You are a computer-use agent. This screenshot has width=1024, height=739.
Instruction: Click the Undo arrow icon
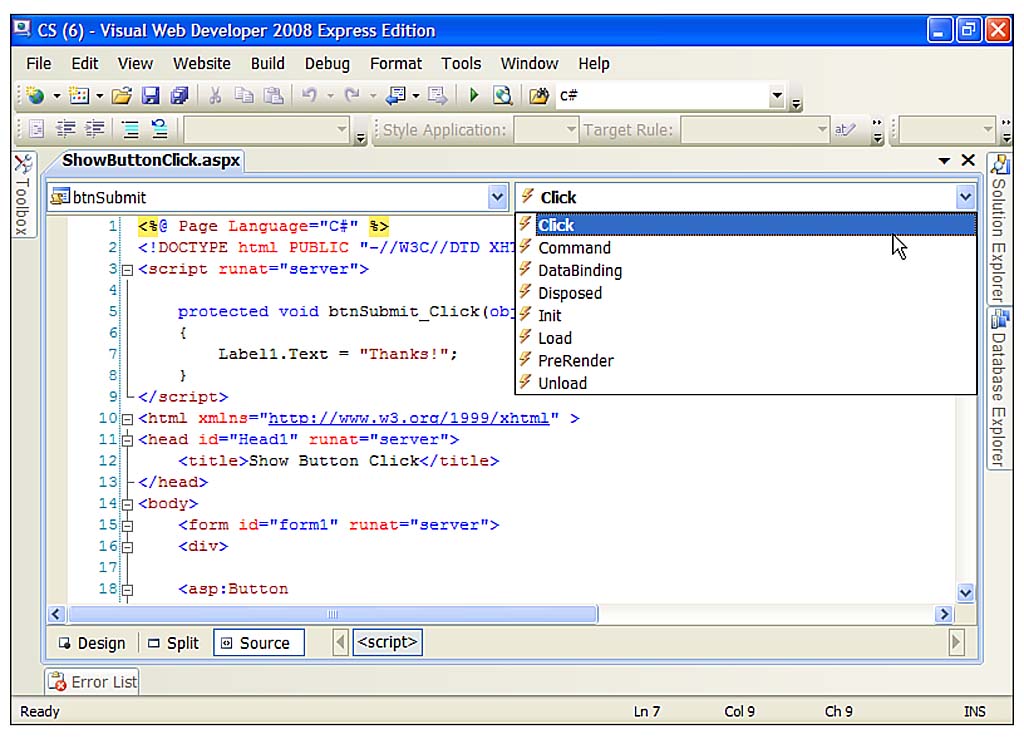pos(310,96)
